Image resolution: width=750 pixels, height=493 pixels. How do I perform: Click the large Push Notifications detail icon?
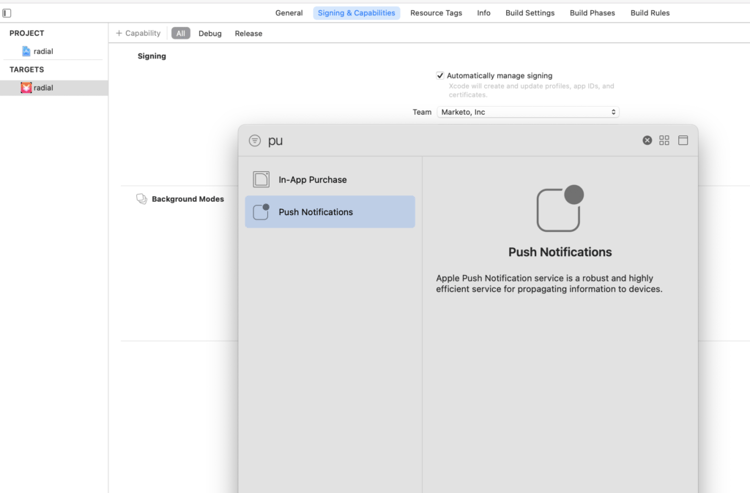pyautogui.click(x=560, y=208)
